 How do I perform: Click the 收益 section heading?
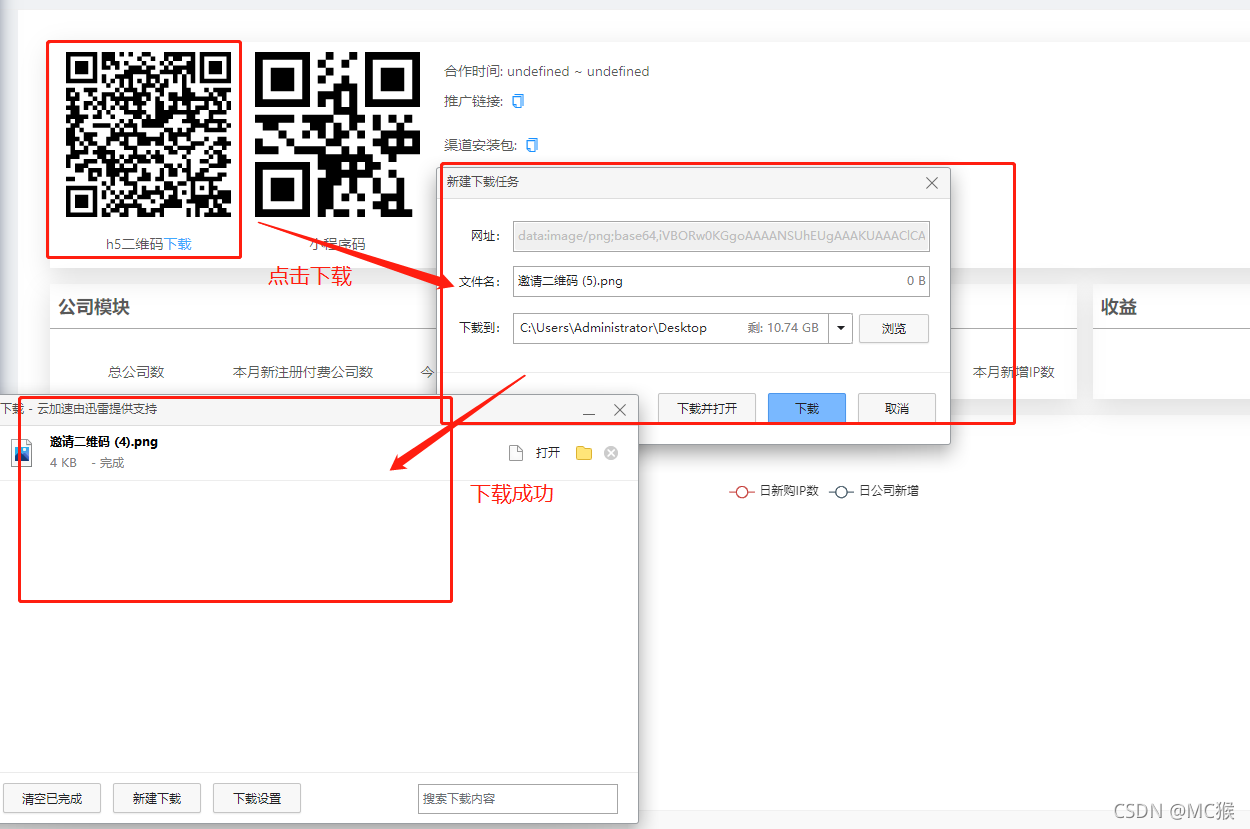coord(1119,307)
